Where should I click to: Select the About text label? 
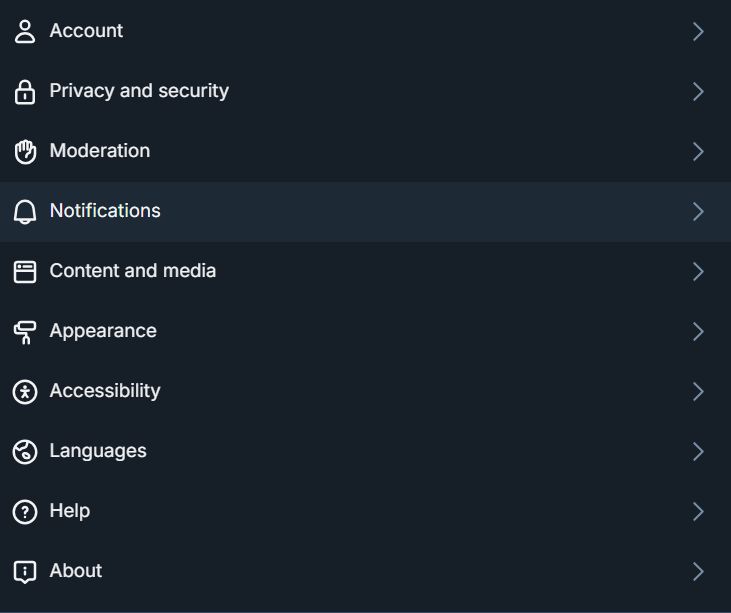coord(76,571)
